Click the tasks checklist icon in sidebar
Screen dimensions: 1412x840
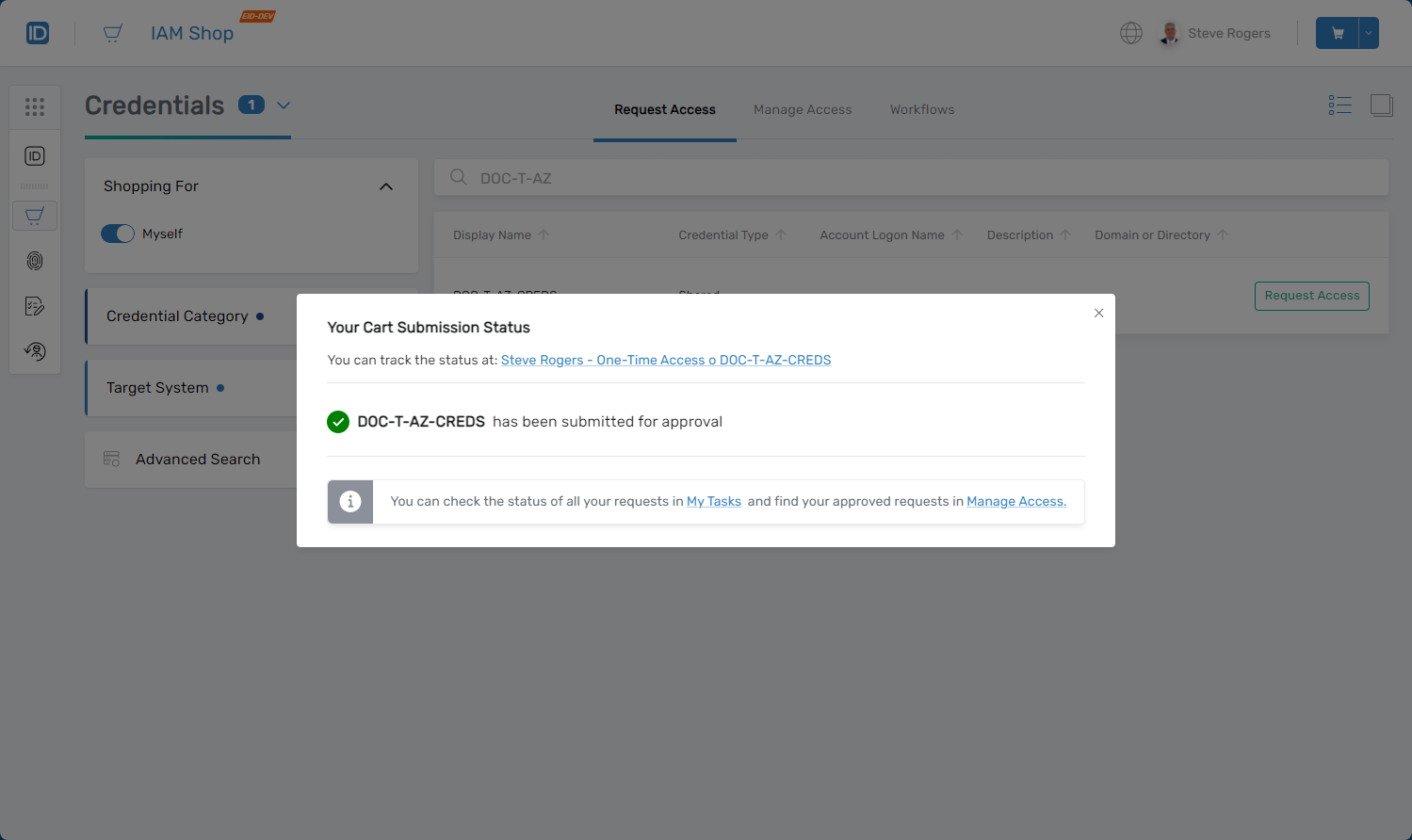pyautogui.click(x=35, y=306)
